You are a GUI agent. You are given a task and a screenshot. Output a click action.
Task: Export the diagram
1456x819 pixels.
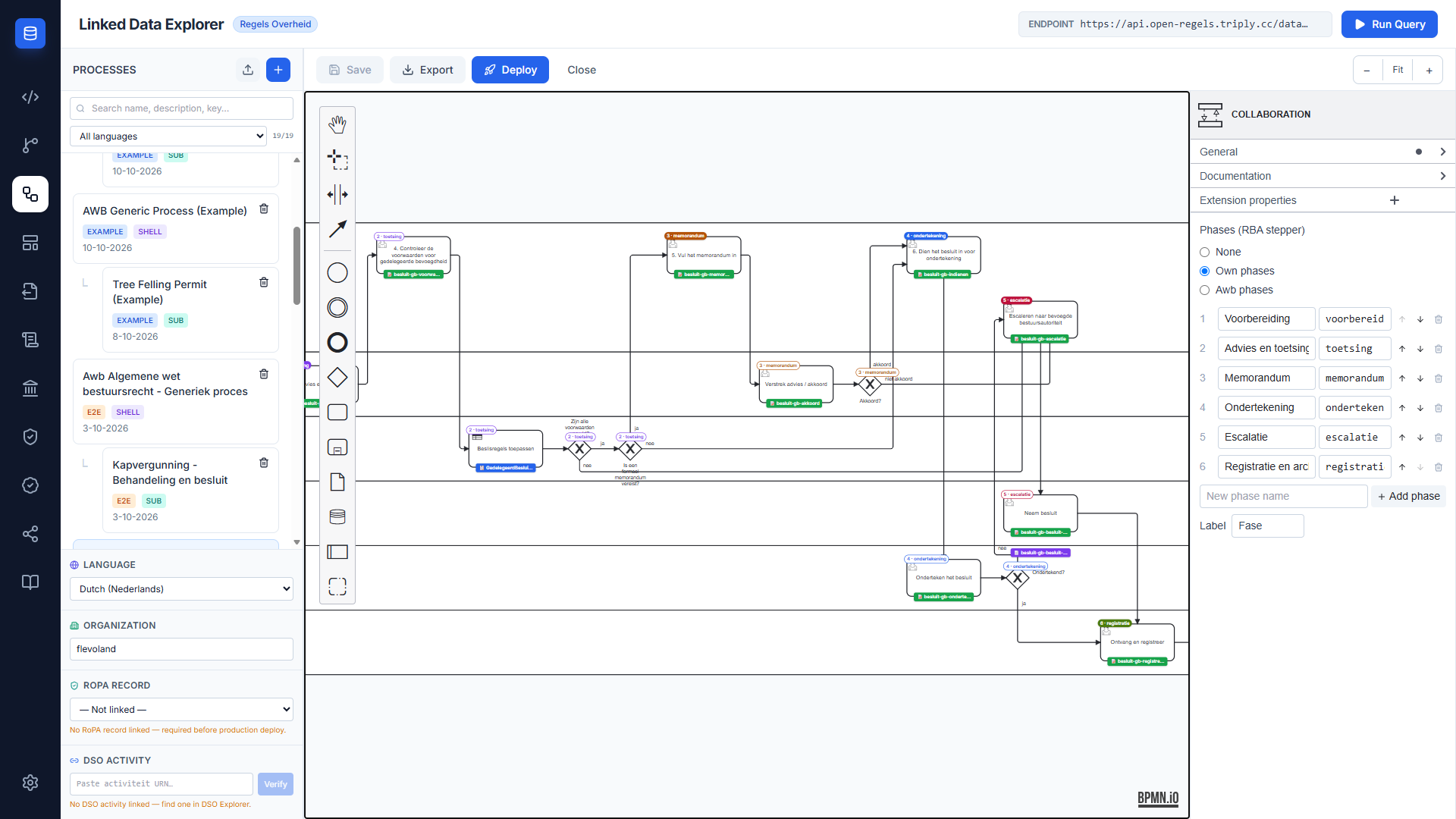tap(428, 70)
